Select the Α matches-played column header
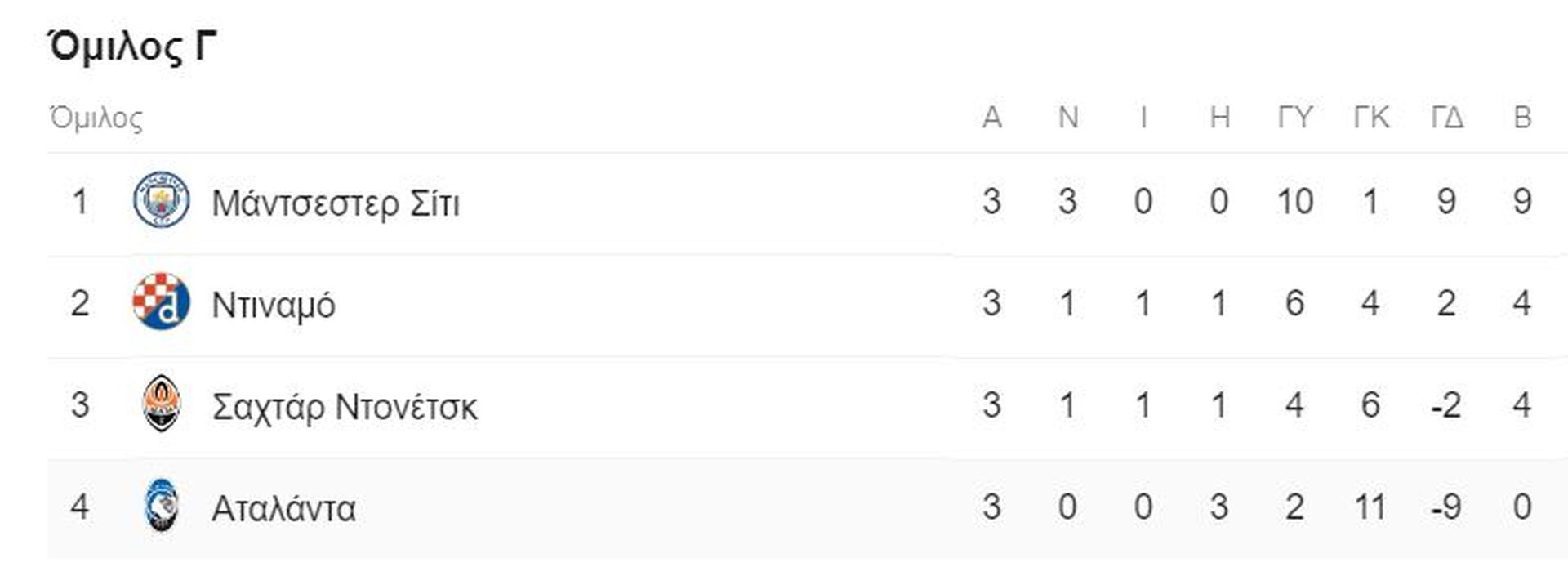This screenshot has width=1568, height=585. 991,118
